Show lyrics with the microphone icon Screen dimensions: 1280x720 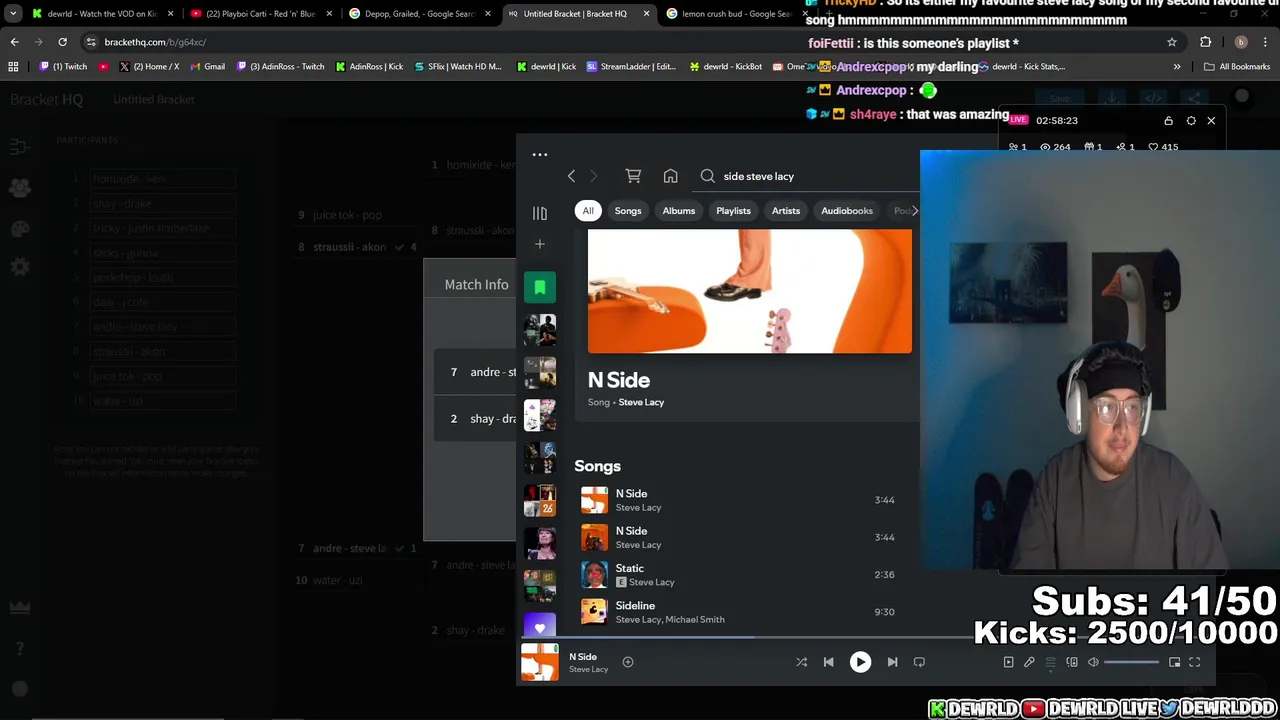(1029, 662)
